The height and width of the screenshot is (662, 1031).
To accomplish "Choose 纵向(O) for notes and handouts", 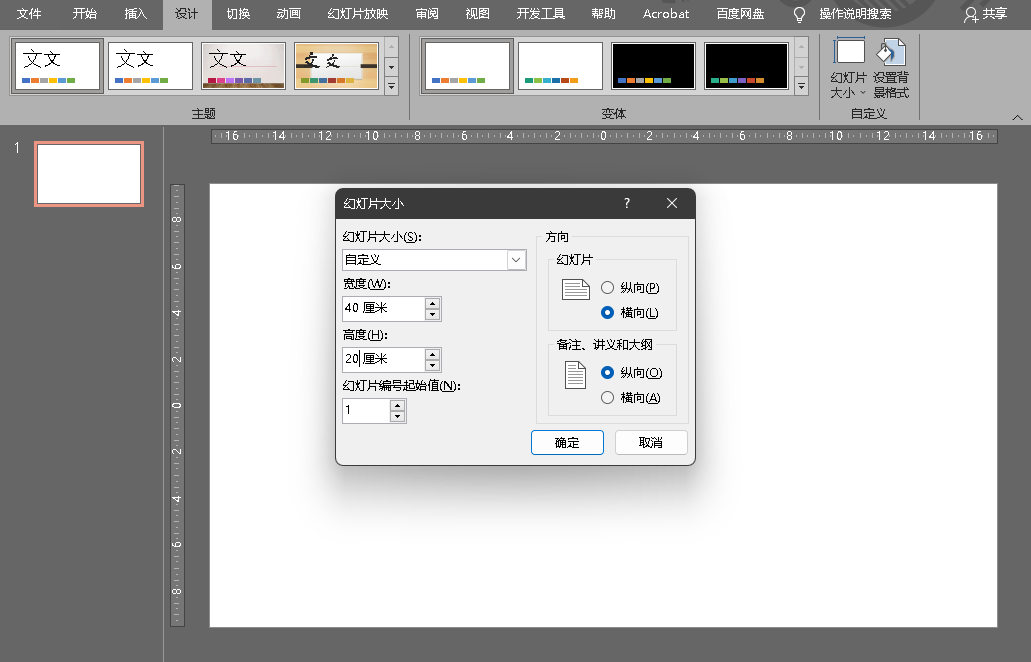I will tap(631, 373).
